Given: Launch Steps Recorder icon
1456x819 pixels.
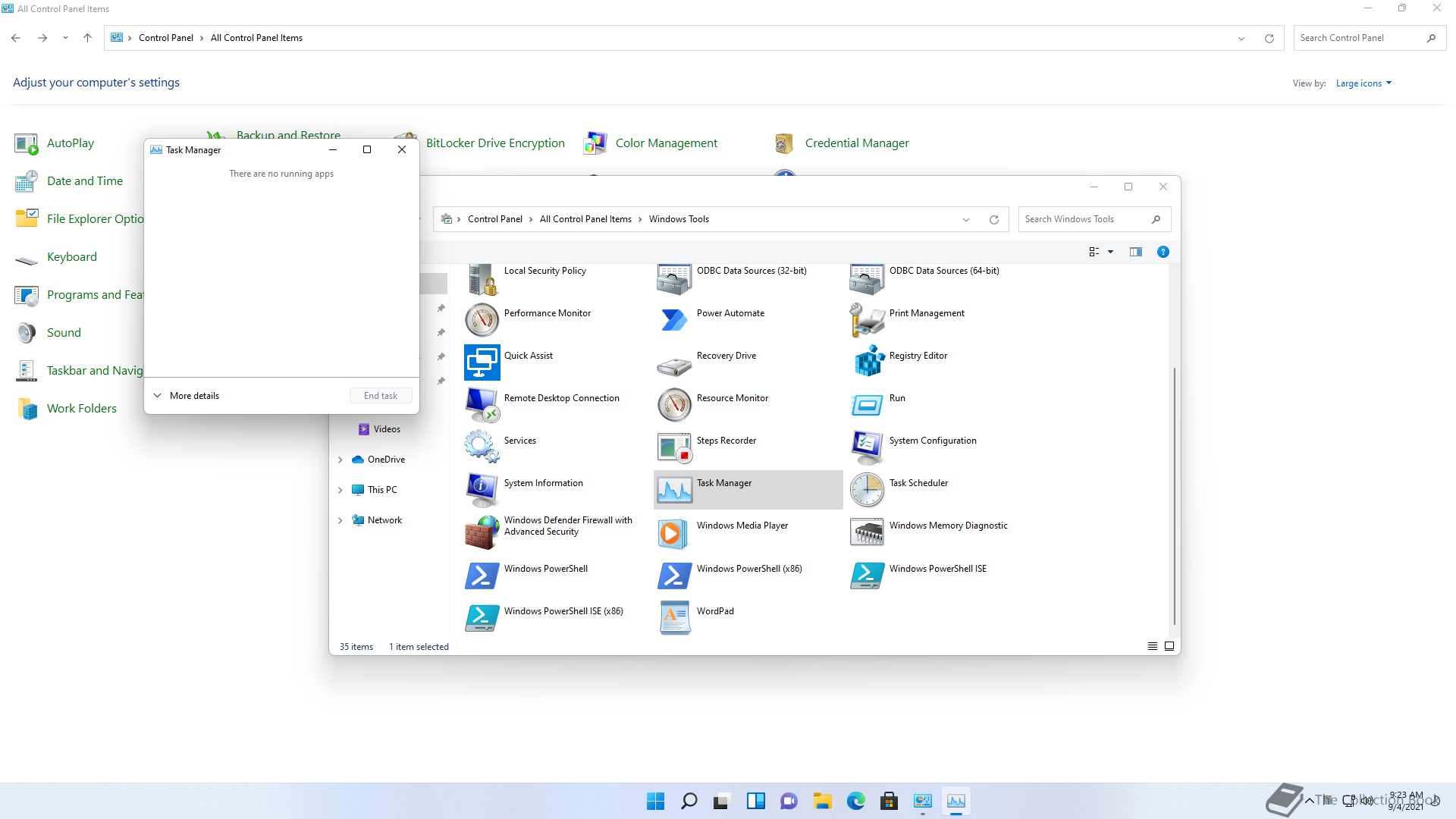Looking at the screenshot, I should (x=674, y=447).
